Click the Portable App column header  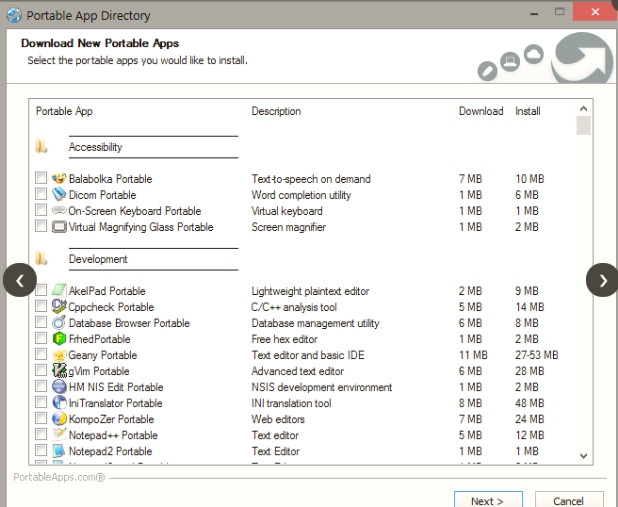click(x=64, y=111)
